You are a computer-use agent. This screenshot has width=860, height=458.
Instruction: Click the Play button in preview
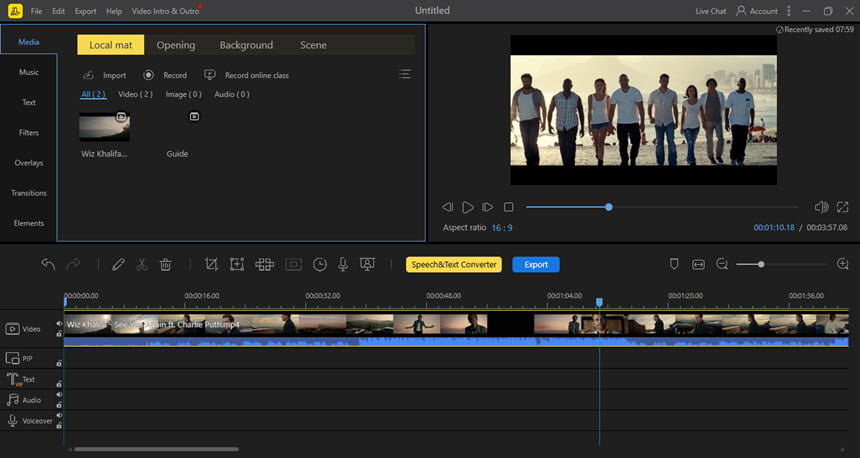pyautogui.click(x=468, y=207)
